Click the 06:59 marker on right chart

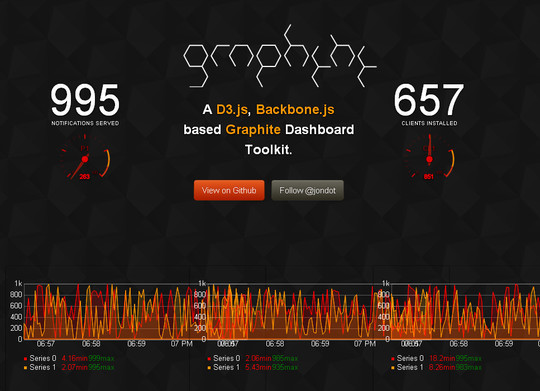click(x=504, y=344)
